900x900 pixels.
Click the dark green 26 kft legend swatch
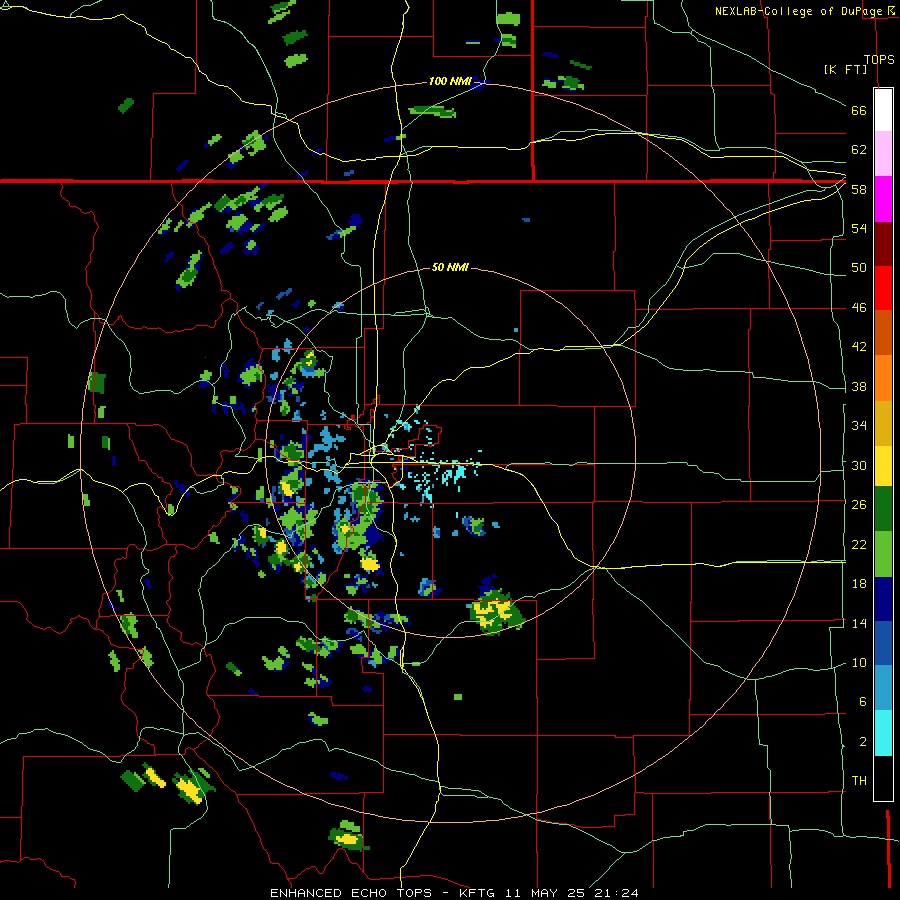[x=883, y=509]
